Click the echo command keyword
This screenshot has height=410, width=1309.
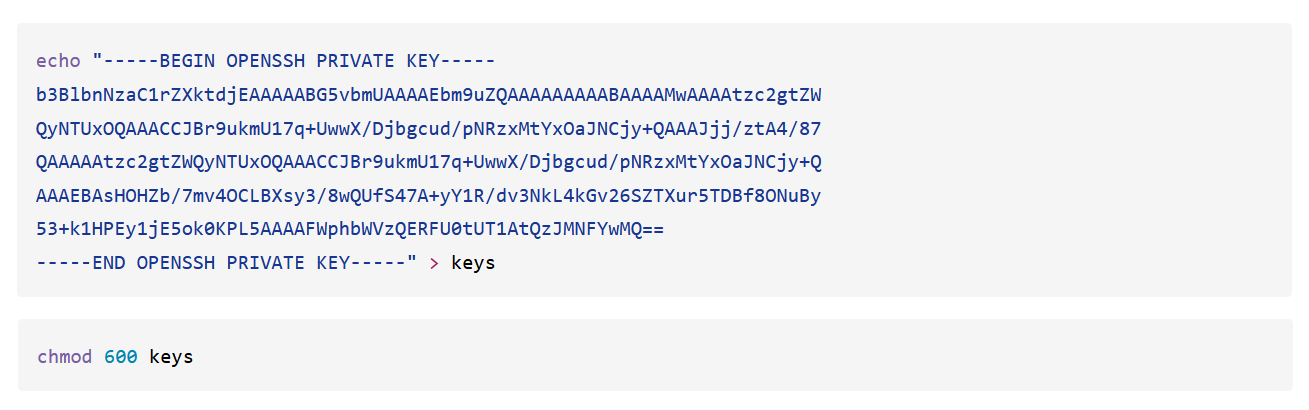[58, 61]
